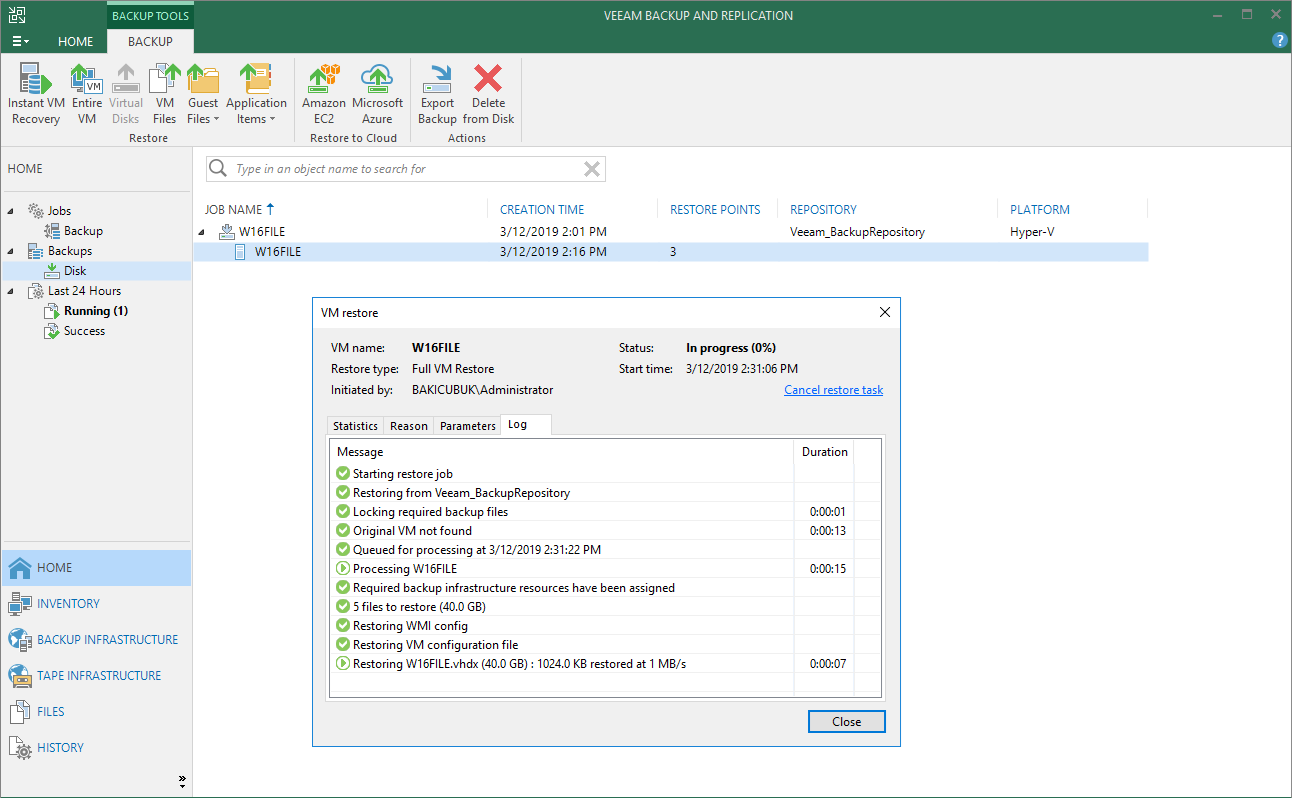Open INVENTORY view
The width and height of the screenshot is (1292, 798).
96,604
